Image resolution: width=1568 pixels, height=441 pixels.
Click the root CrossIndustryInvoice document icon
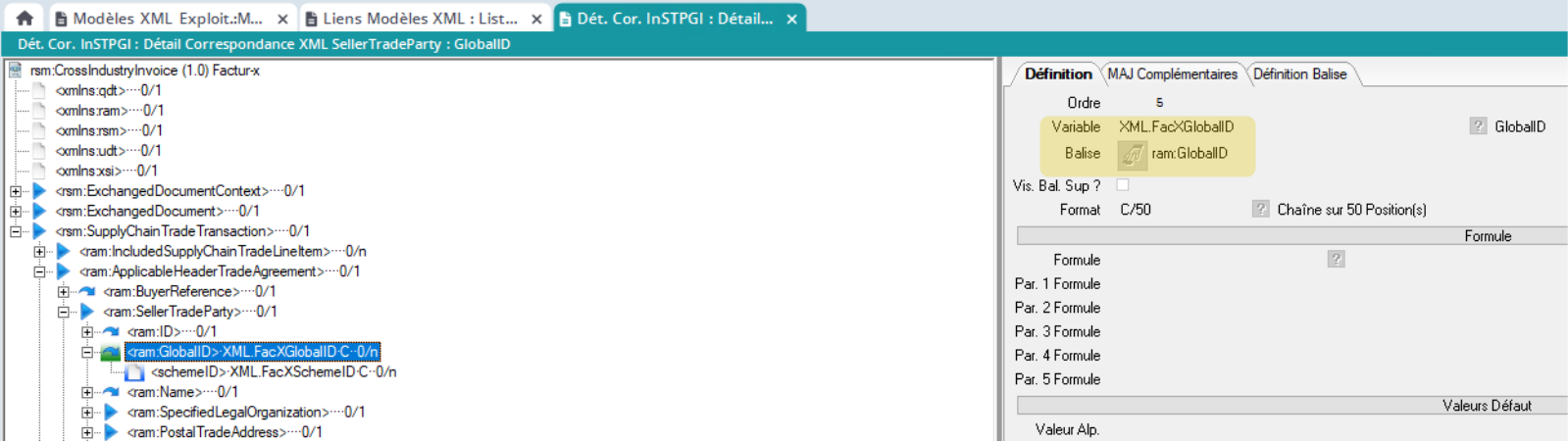(x=16, y=71)
